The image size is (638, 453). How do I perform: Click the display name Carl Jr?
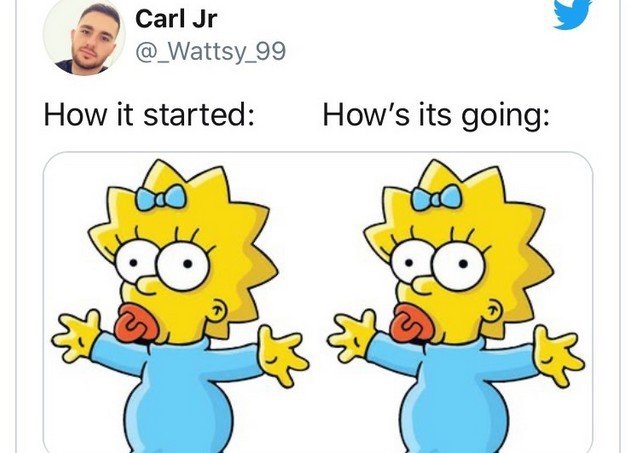[176, 19]
